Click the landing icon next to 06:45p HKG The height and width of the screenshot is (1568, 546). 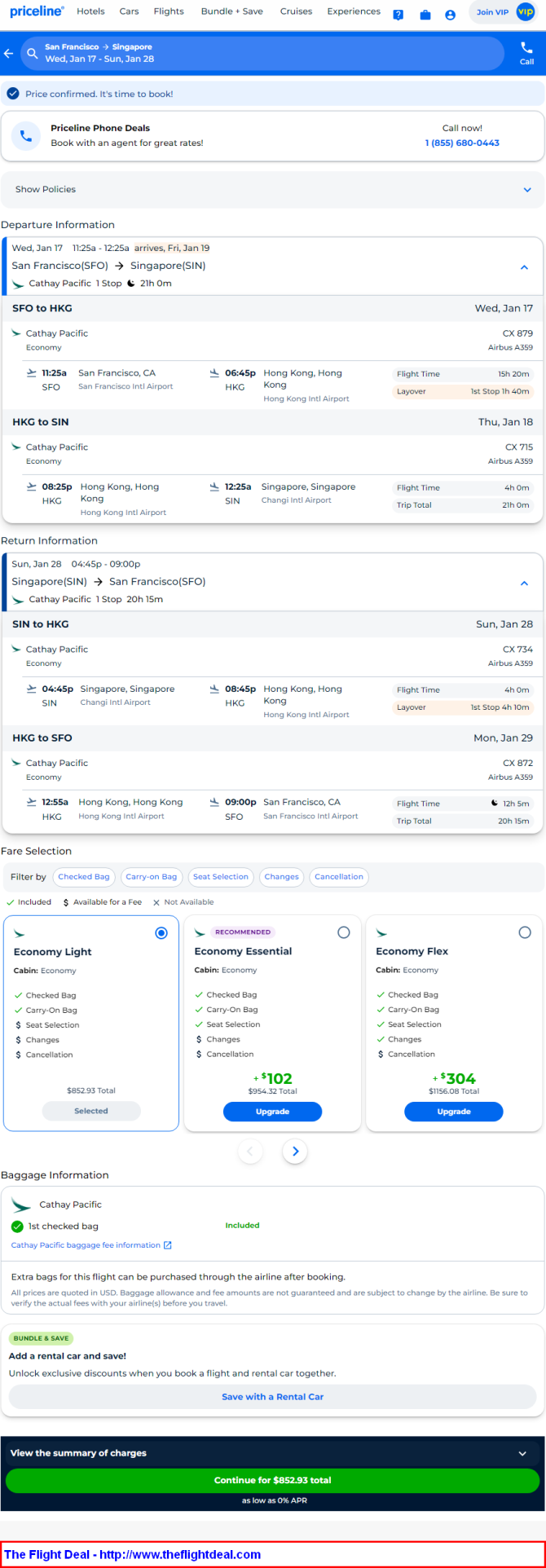click(x=215, y=372)
